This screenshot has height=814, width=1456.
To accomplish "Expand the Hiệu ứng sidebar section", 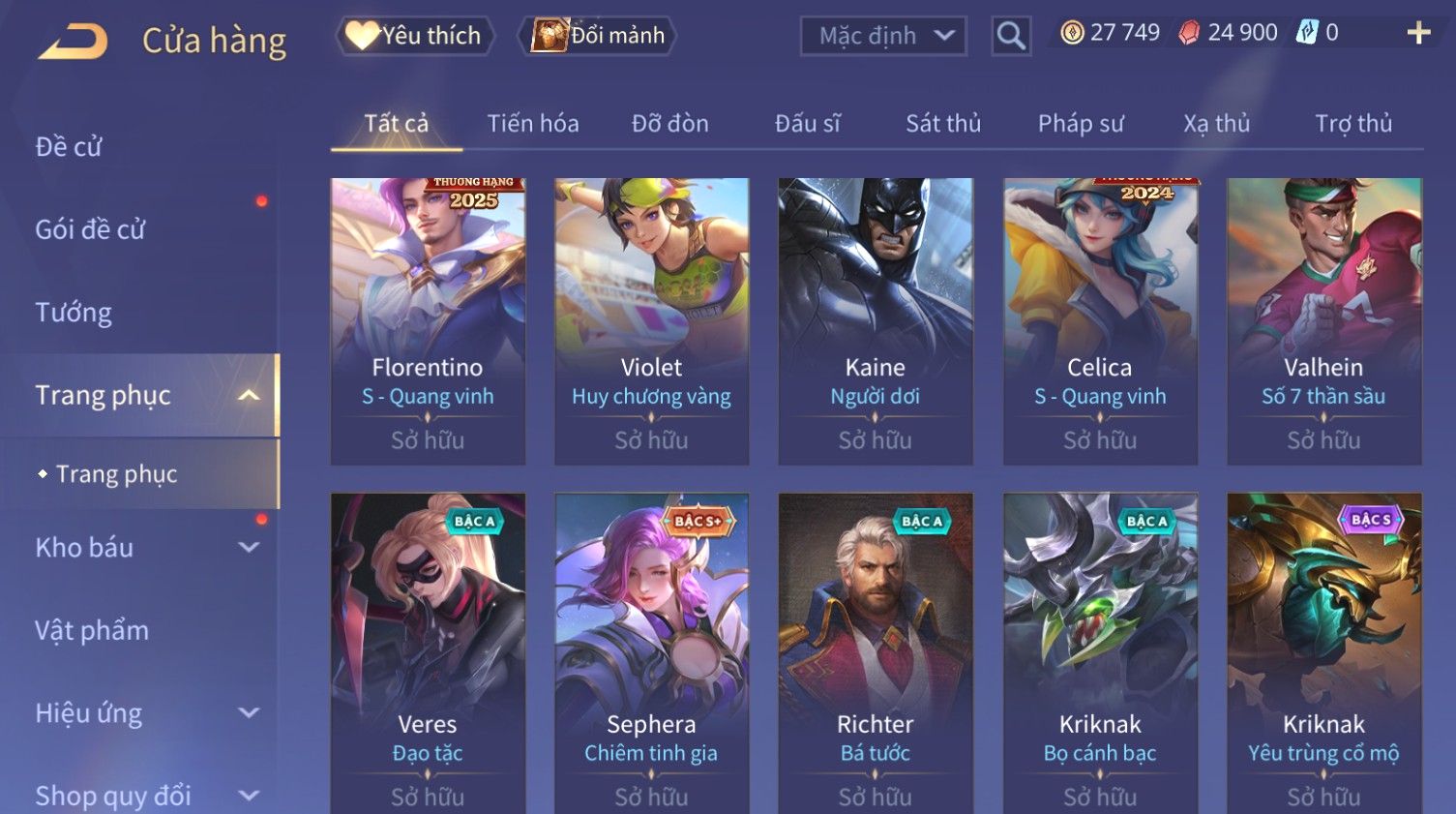I will (x=249, y=713).
